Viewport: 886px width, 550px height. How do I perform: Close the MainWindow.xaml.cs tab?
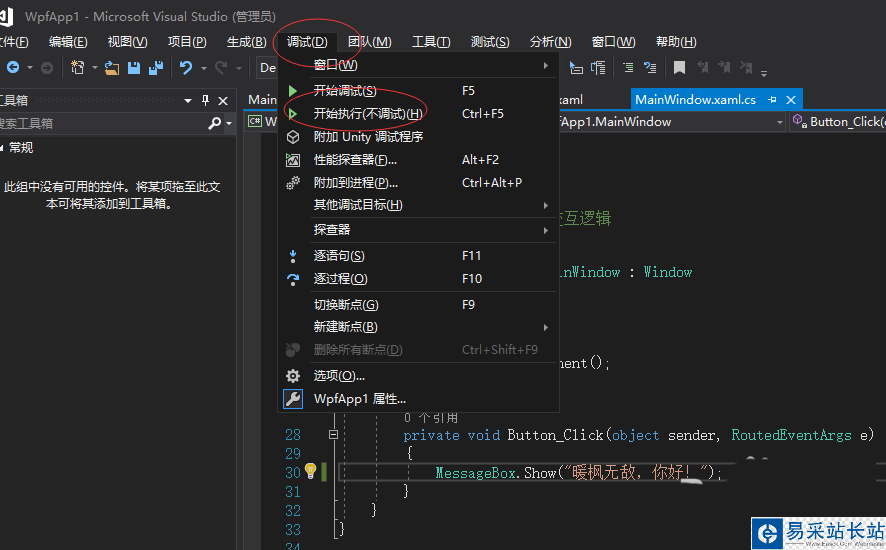[791, 100]
